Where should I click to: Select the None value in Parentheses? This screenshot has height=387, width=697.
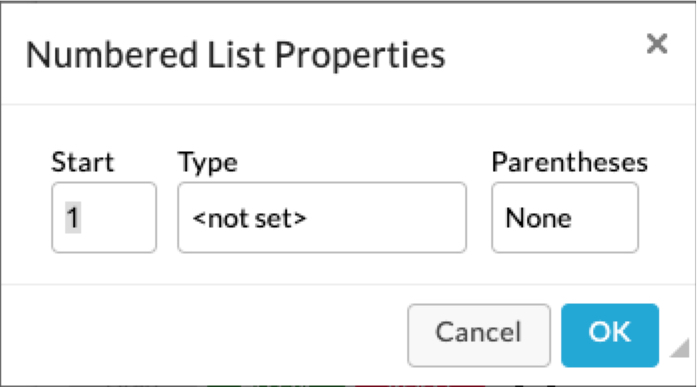point(538,218)
